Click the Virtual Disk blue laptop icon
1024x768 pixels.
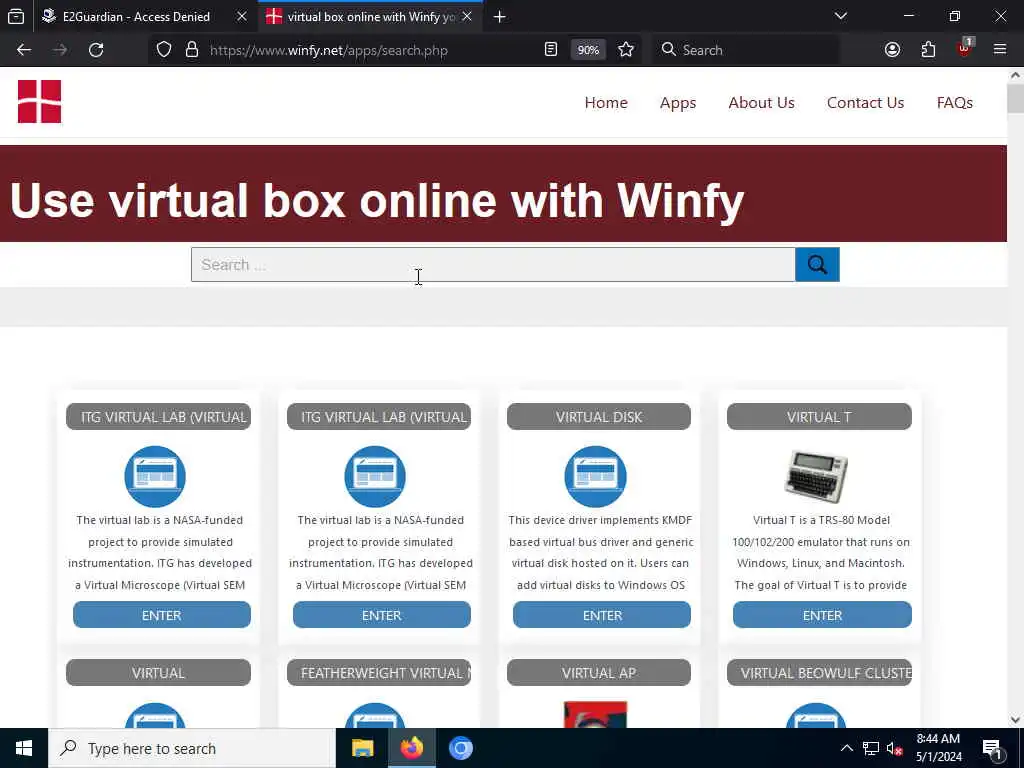click(x=595, y=477)
